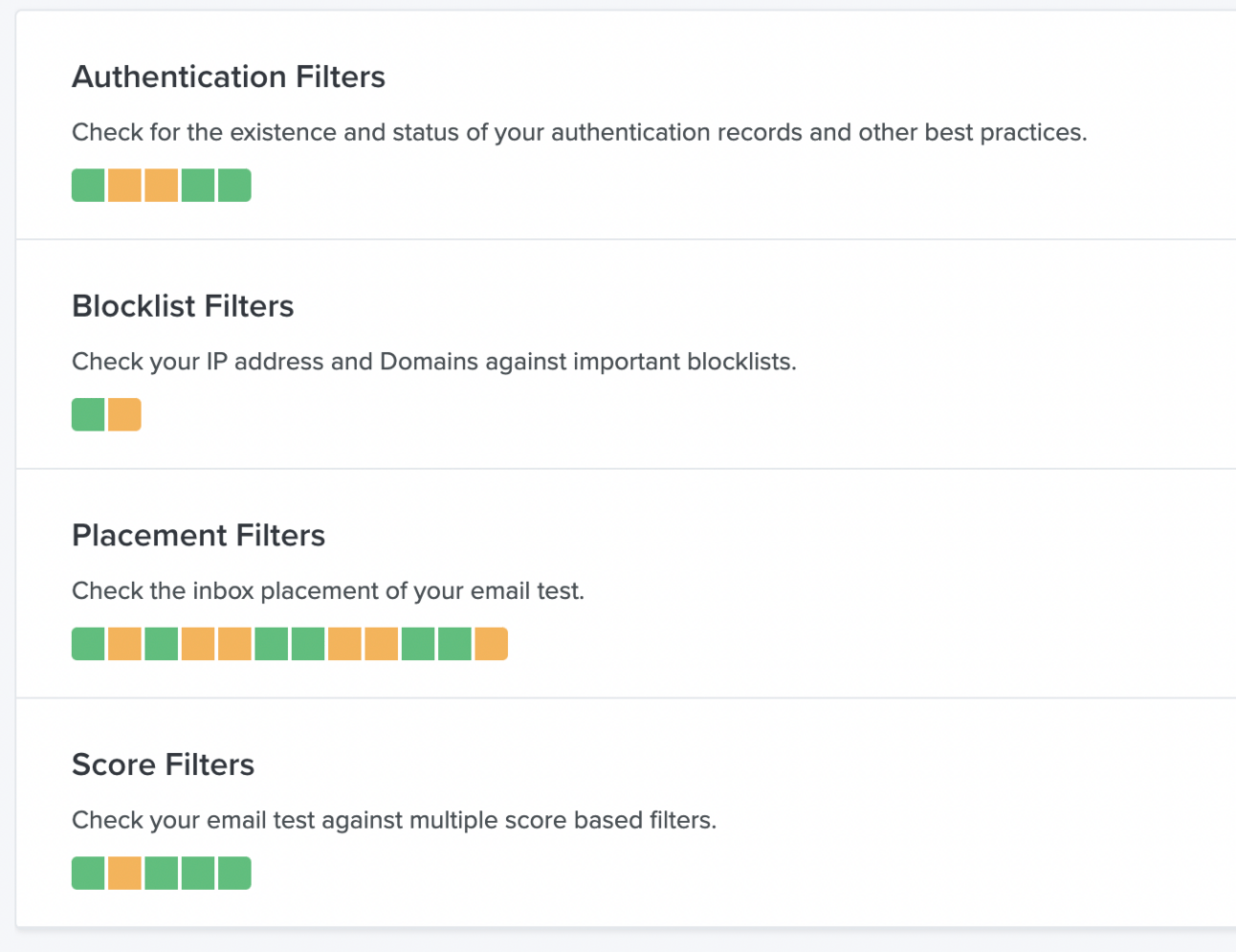Image resolution: width=1236 pixels, height=952 pixels.
Task: Click the only orange square under Score Filters
Action: [x=124, y=874]
